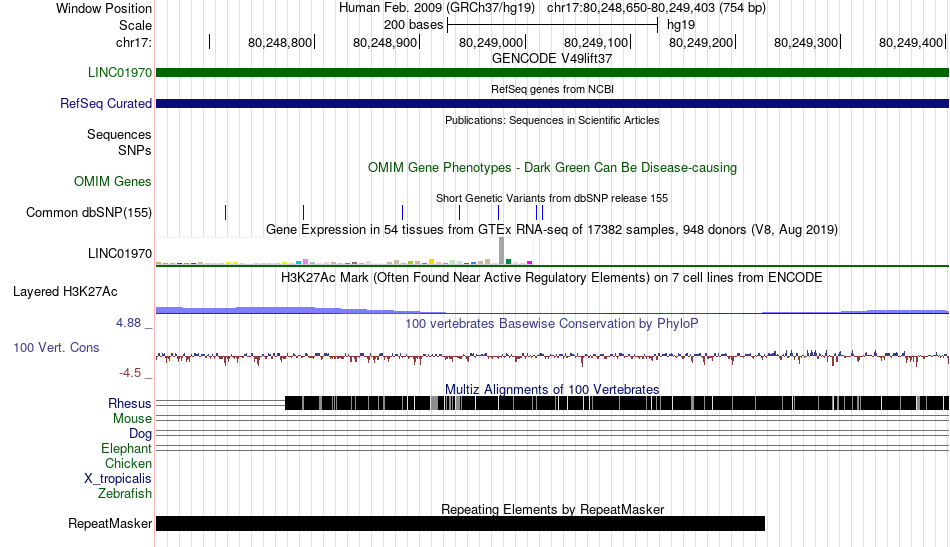
Task: Open the OMIM Genes track label
Action: tap(112, 182)
